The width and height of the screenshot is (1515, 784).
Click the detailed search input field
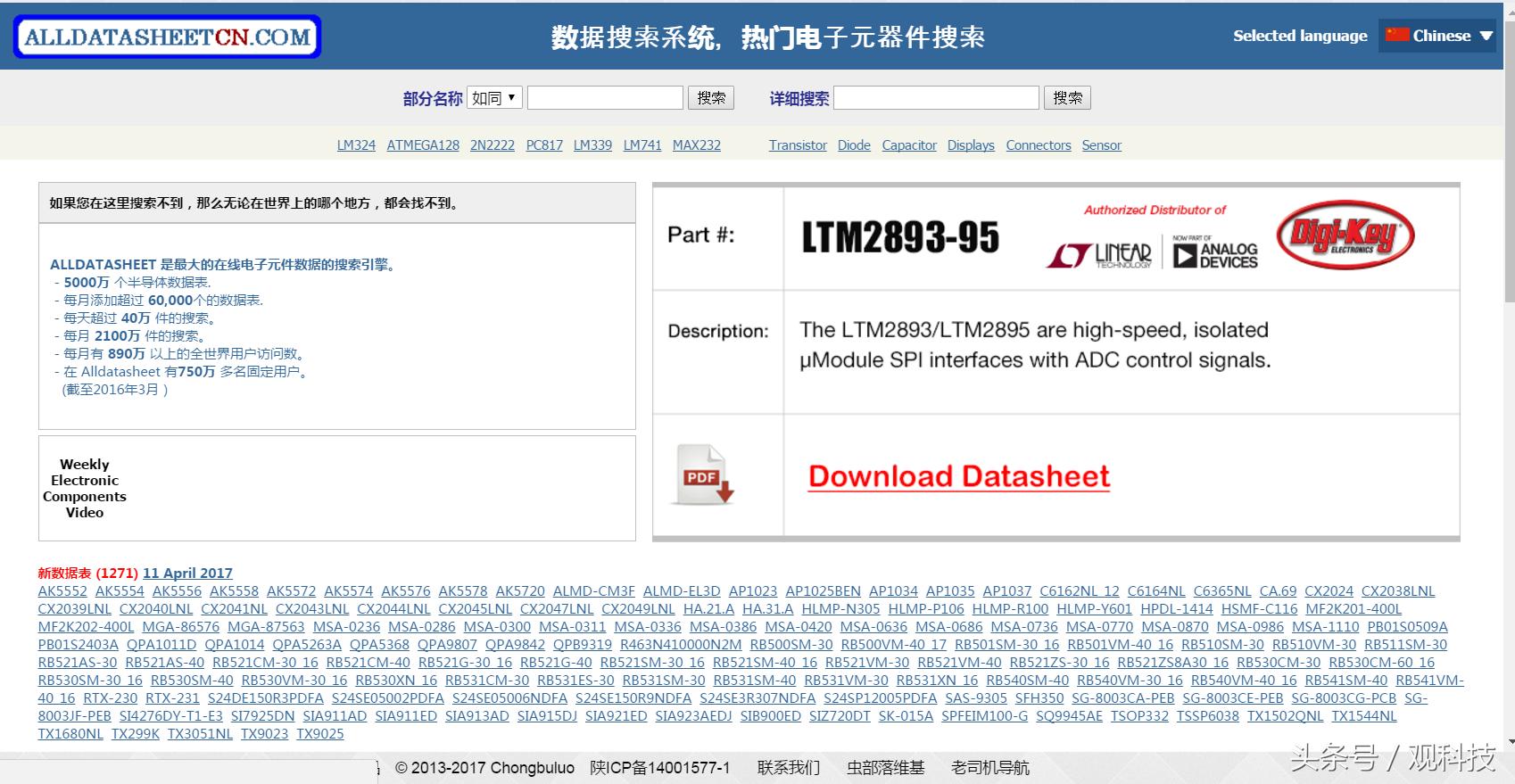click(x=936, y=98)
